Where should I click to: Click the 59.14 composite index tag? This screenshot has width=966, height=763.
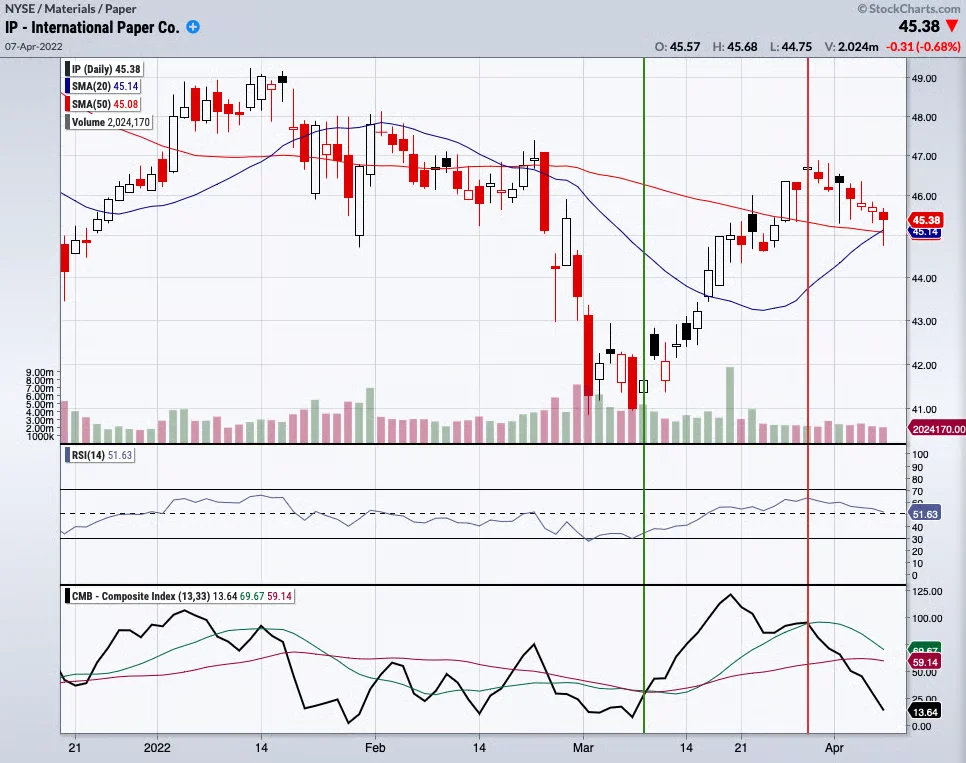(925, 663)
